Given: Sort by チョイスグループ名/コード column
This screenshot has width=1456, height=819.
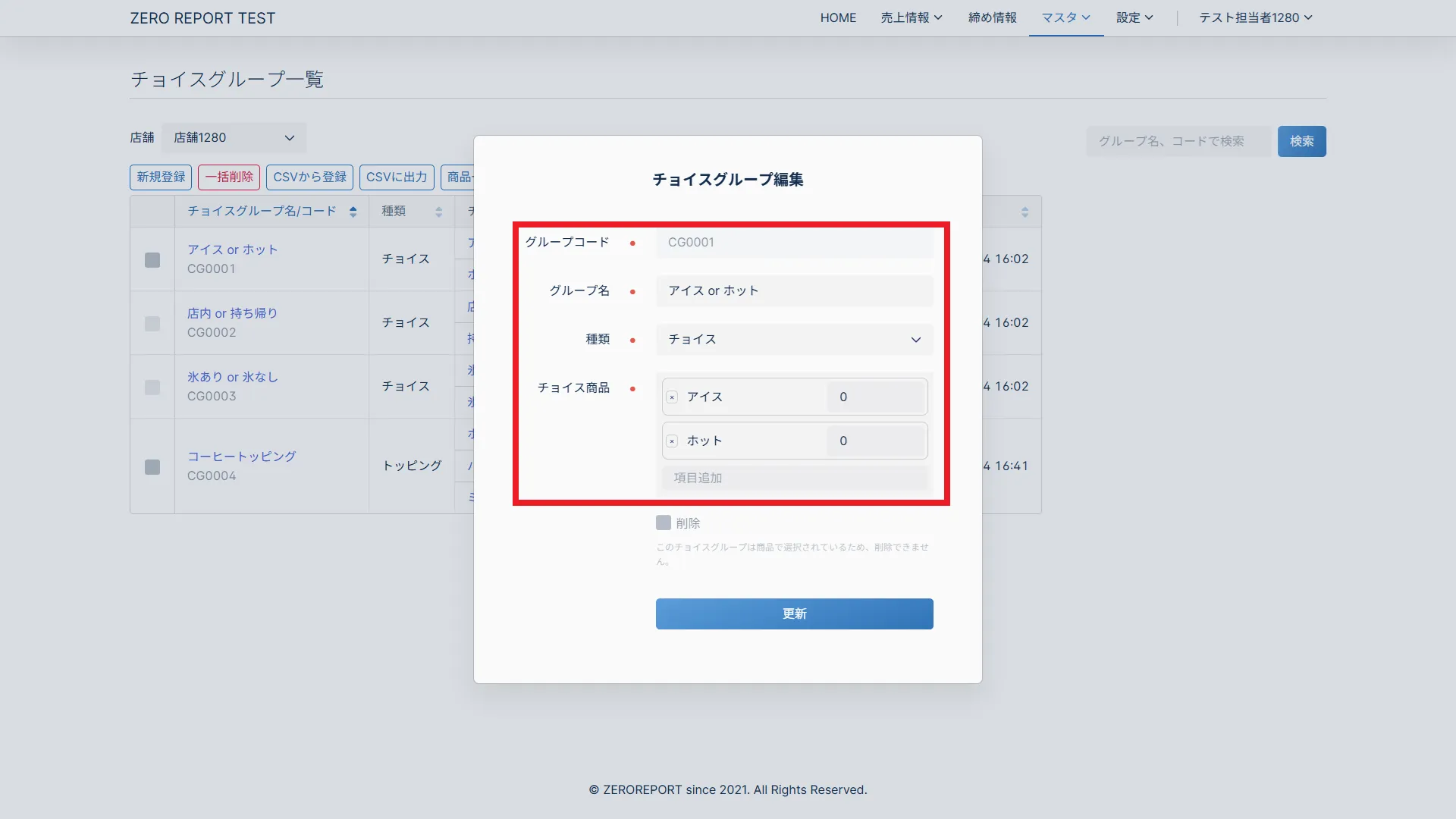Looking at the screenshot, I should pyautogui.click(x=353, y=212).
